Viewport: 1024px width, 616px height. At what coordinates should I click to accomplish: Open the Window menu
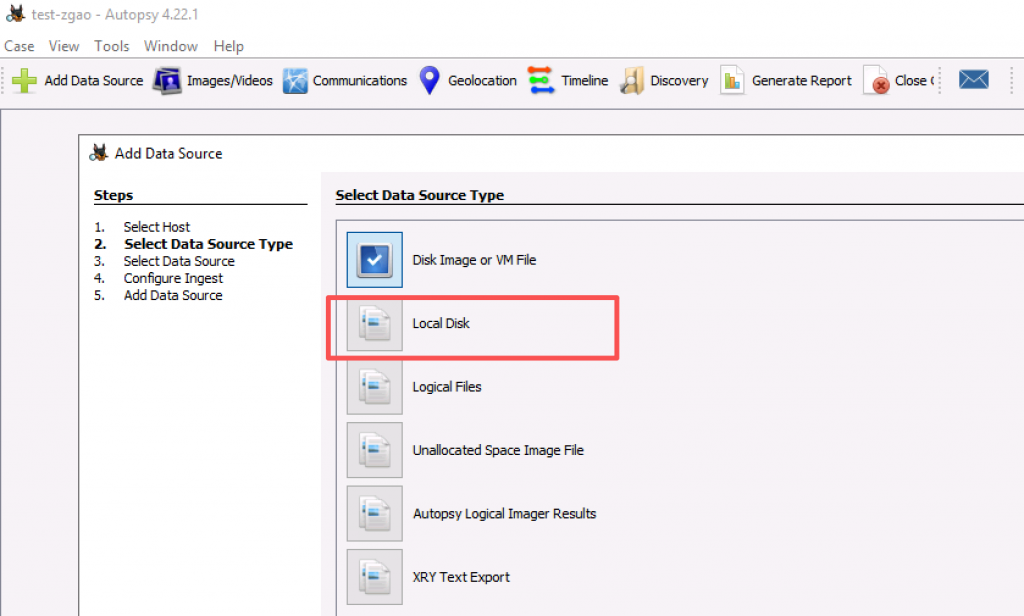click(171, 46)
